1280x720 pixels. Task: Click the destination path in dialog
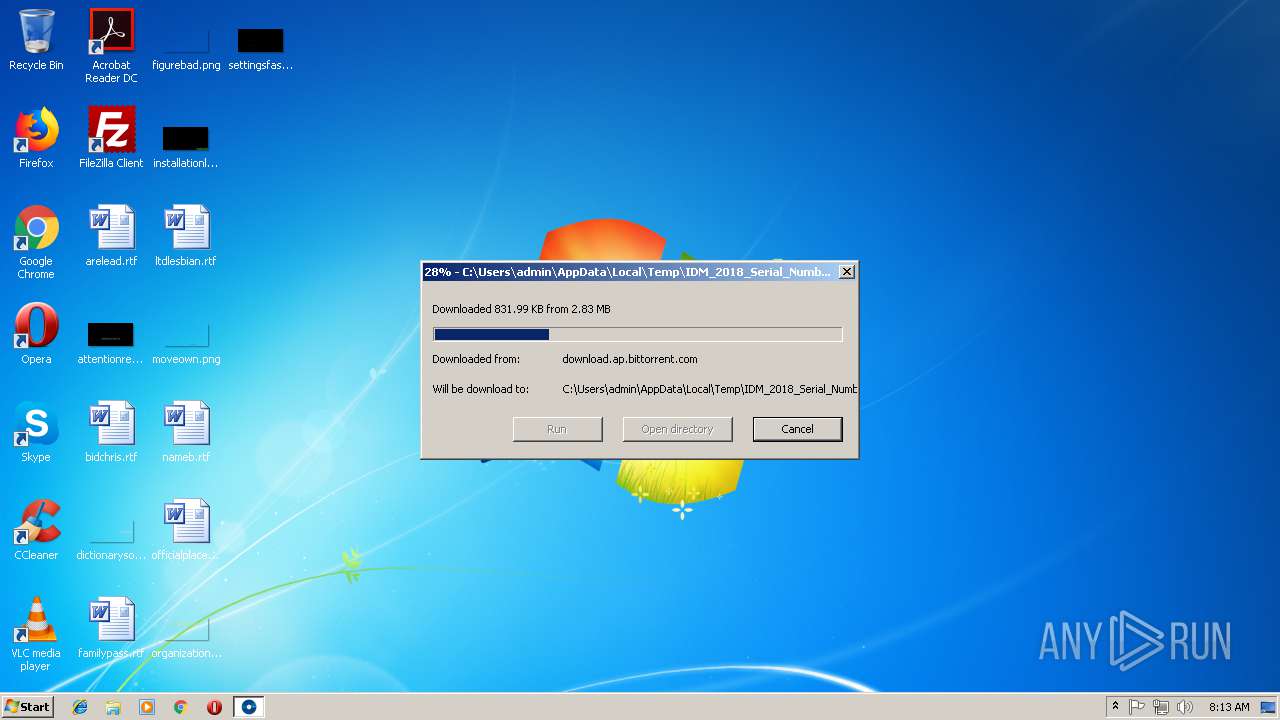(709, 389)
